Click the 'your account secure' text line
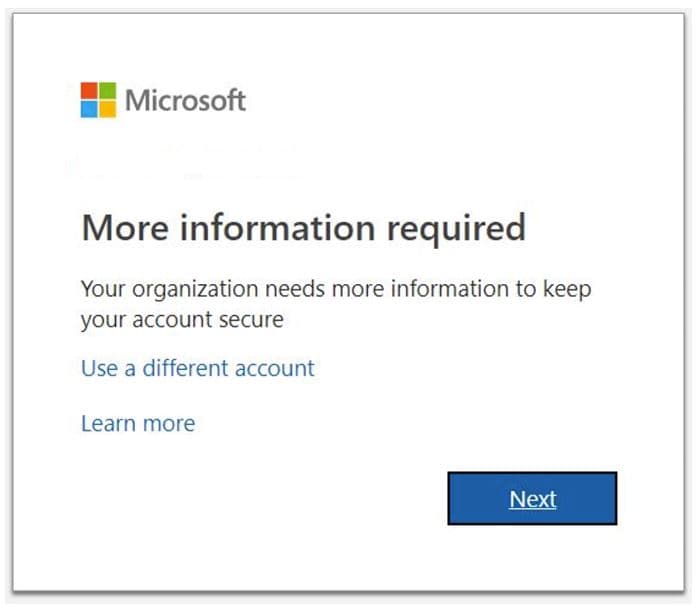 tap(181, 320)
